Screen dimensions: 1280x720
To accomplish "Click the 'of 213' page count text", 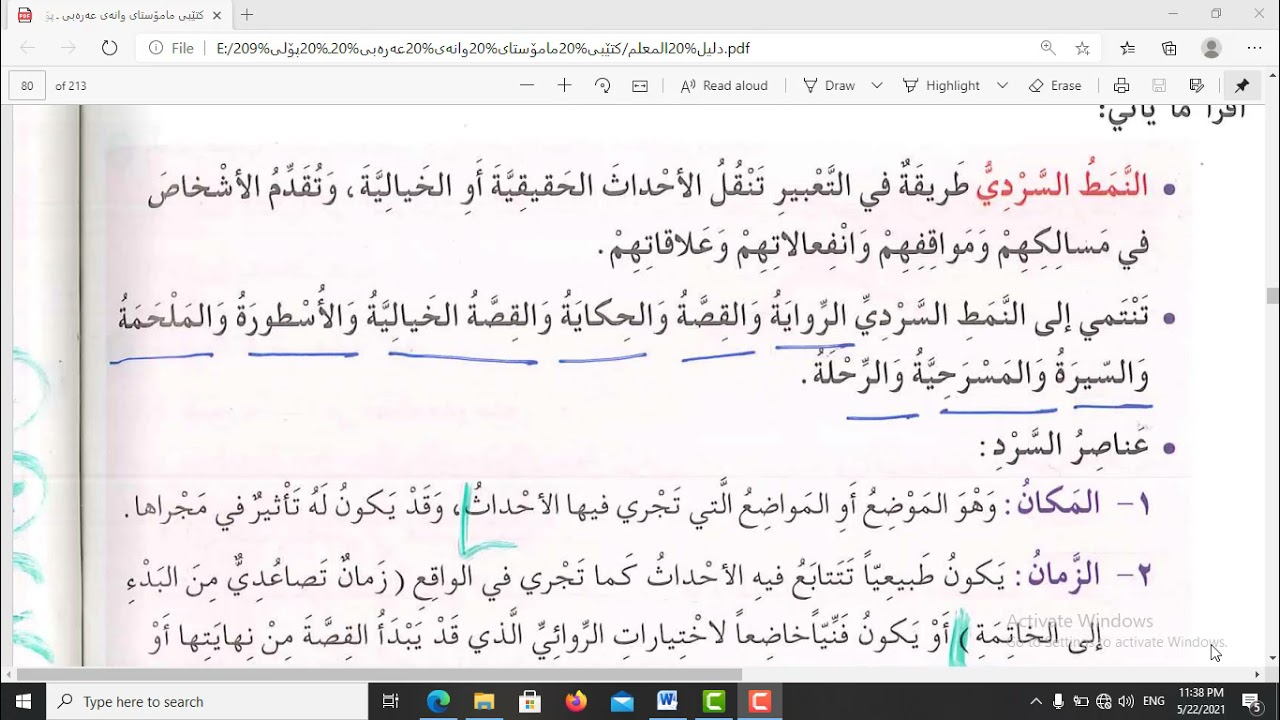I will [71, 86].
